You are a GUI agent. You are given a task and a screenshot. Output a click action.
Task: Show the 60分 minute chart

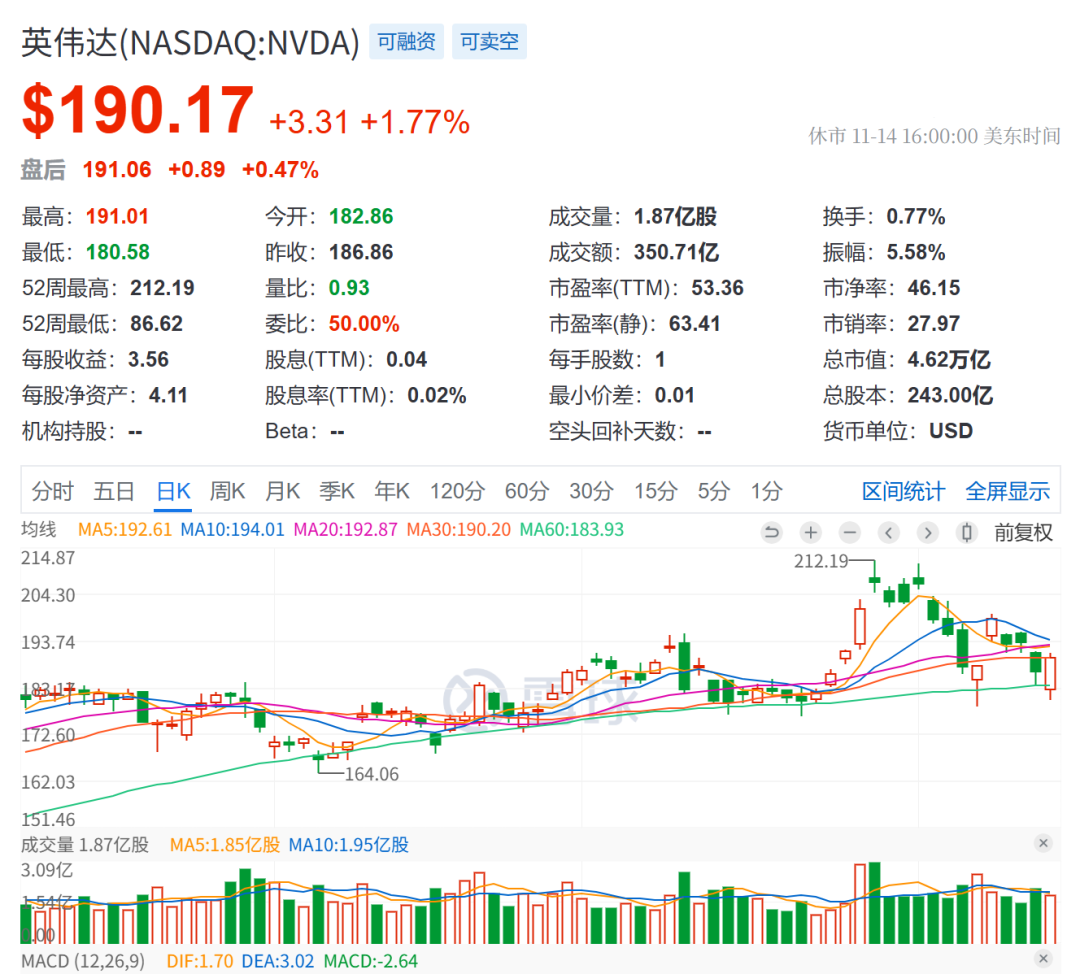tap(526, 491)
